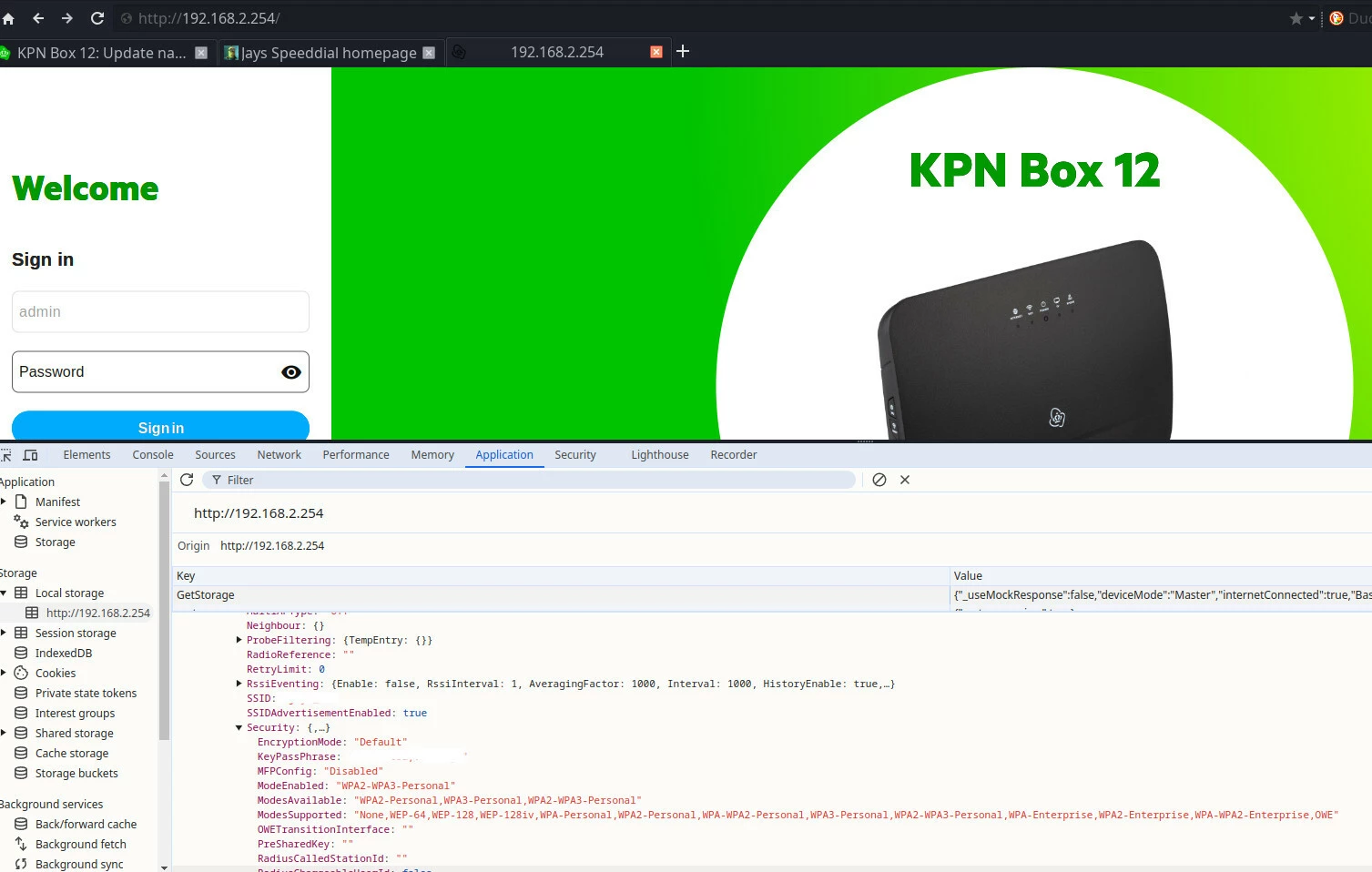Select the Security DevTools tab
The image size is (1372, 872).
(x=575, y=455)
